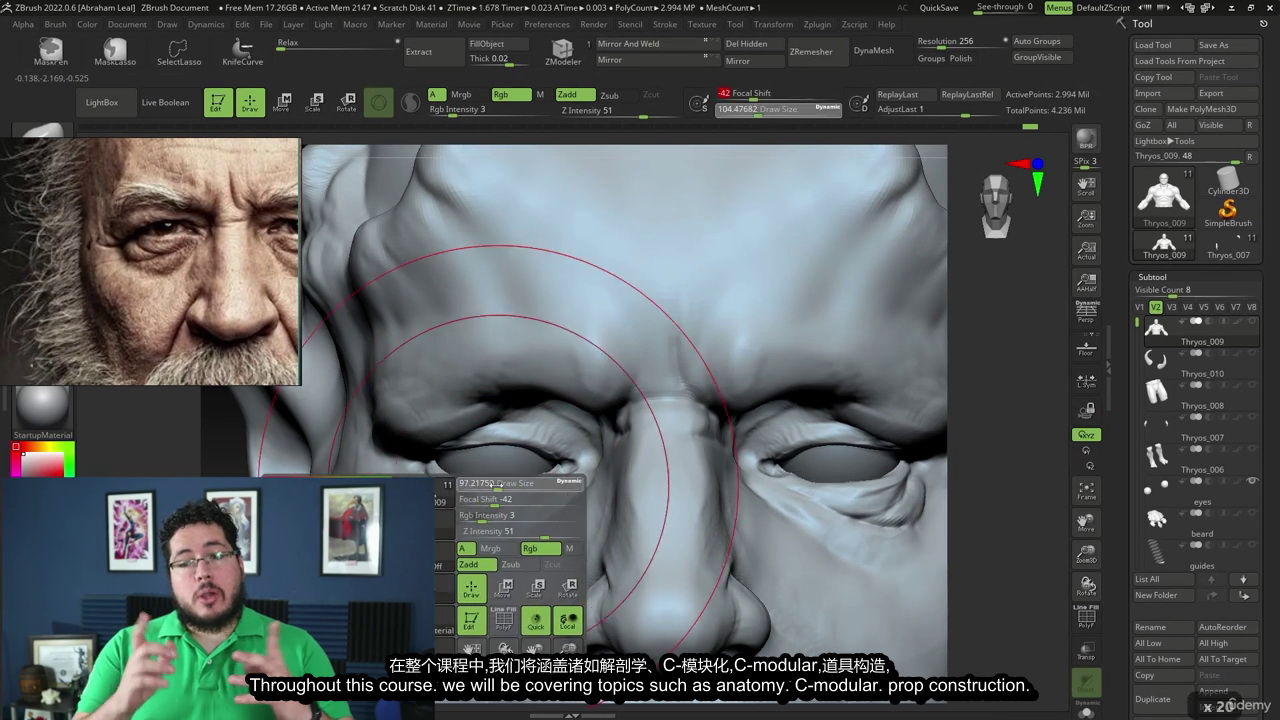
Task: Click Local button in popup menu
Action: (x=567, y=620)
